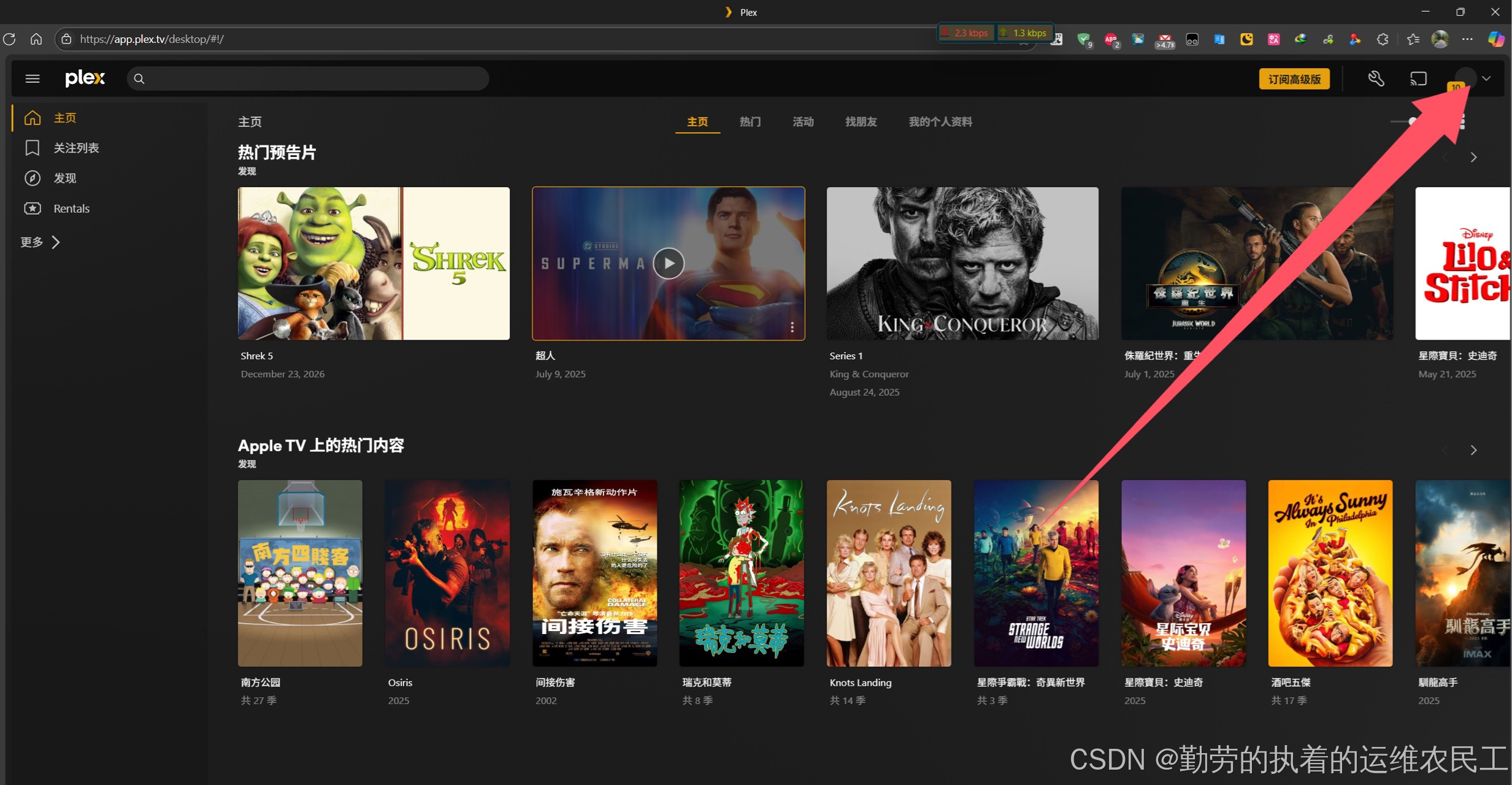Open the browser favorites star icon

[x=1413, y=39]
